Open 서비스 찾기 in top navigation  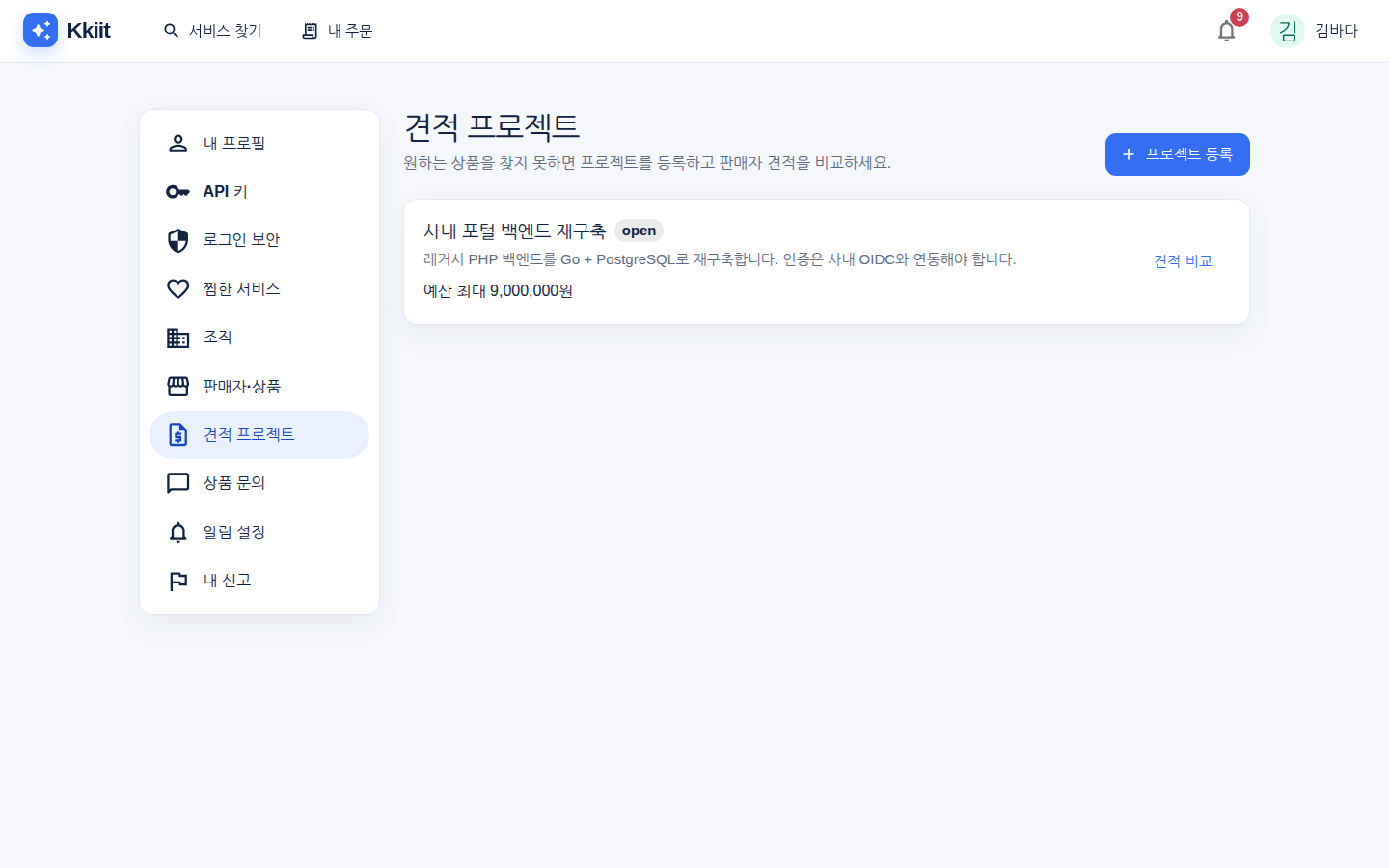pos(212,31)
